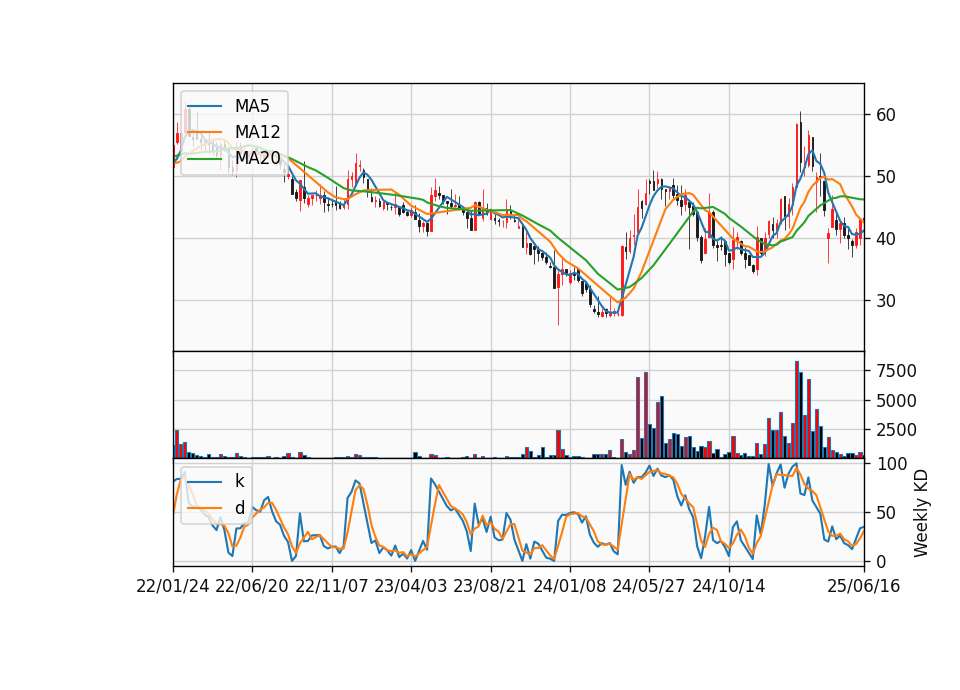Click the Weekly KD axis title

tap(920, 514)
